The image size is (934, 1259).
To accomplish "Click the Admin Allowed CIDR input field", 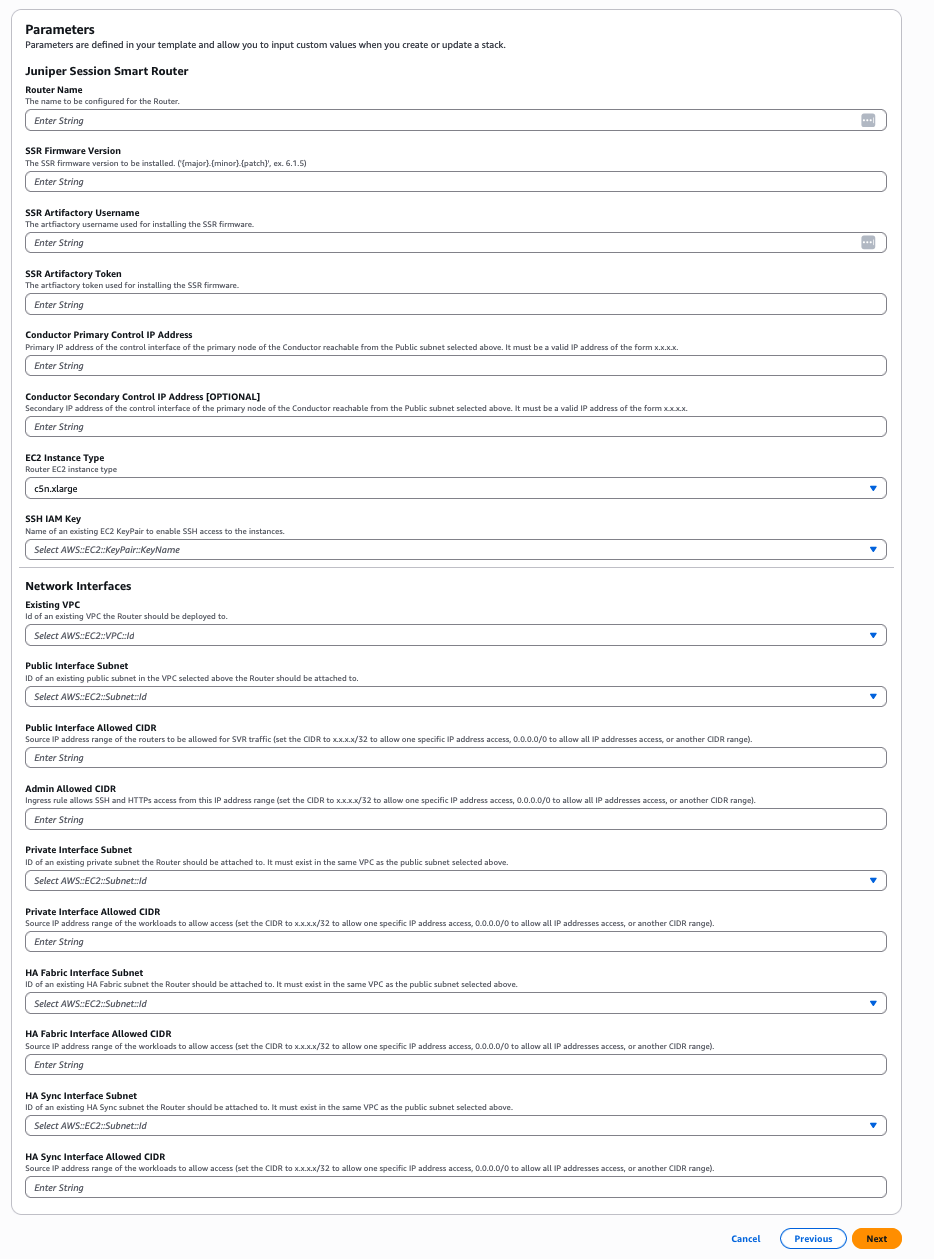I will point(456,818).
